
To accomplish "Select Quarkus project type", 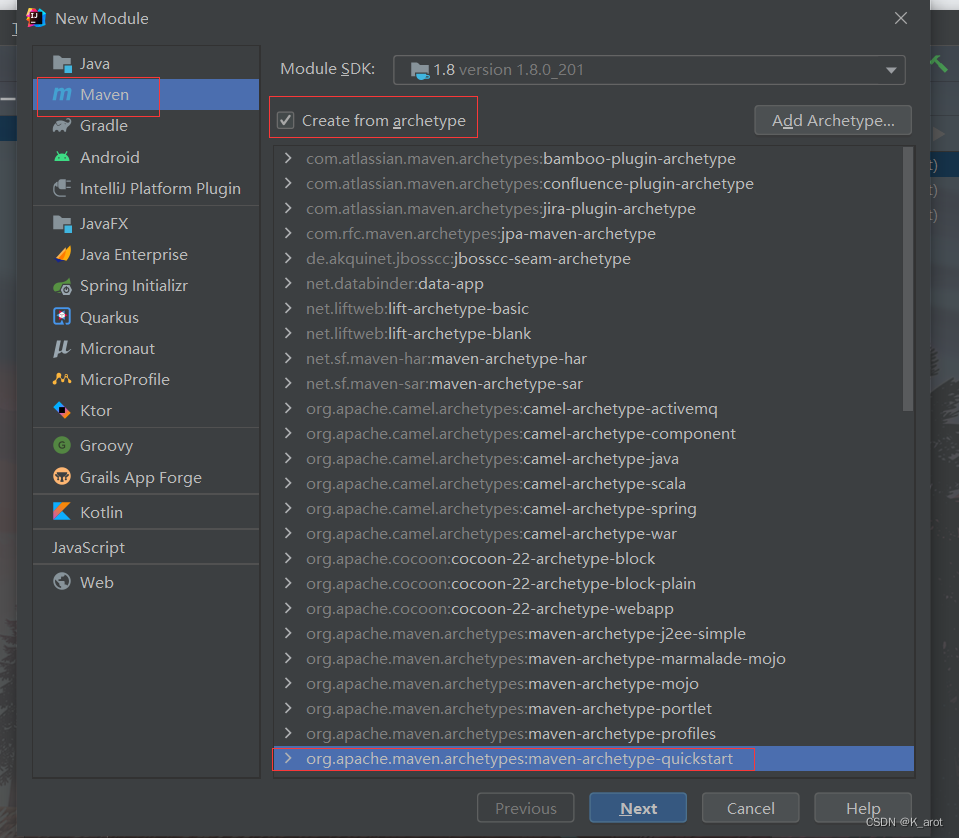I will (146, 317).
